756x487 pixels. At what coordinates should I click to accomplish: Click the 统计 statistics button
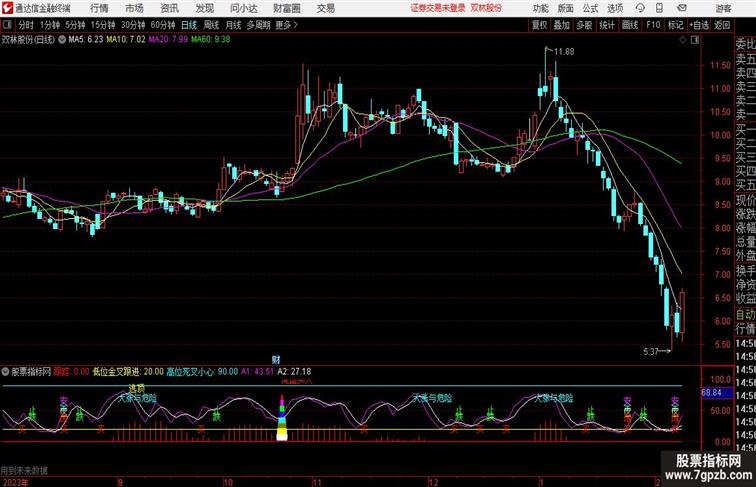coord(607,25)
